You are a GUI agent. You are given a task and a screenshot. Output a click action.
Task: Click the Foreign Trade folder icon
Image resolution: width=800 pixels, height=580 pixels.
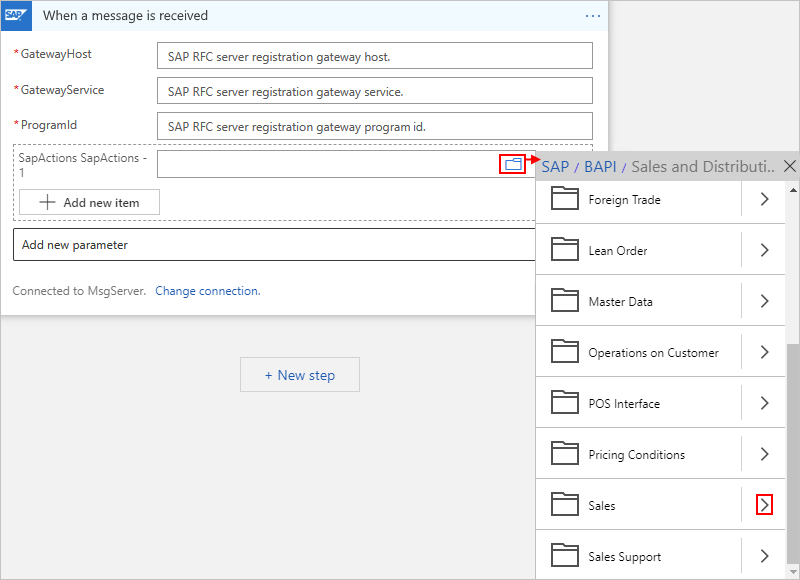(566, 200)
